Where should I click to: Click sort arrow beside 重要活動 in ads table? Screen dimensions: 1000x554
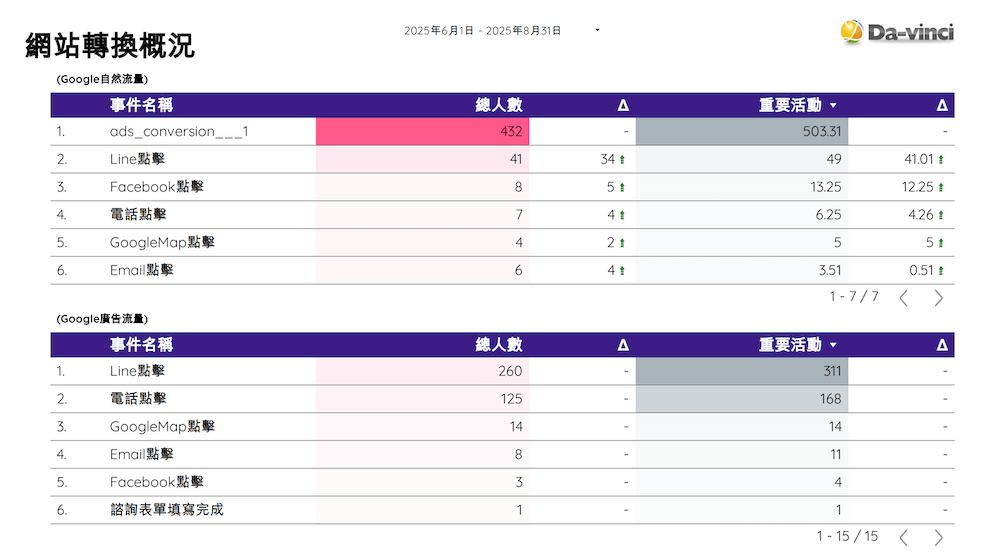(x=833, y=345)
